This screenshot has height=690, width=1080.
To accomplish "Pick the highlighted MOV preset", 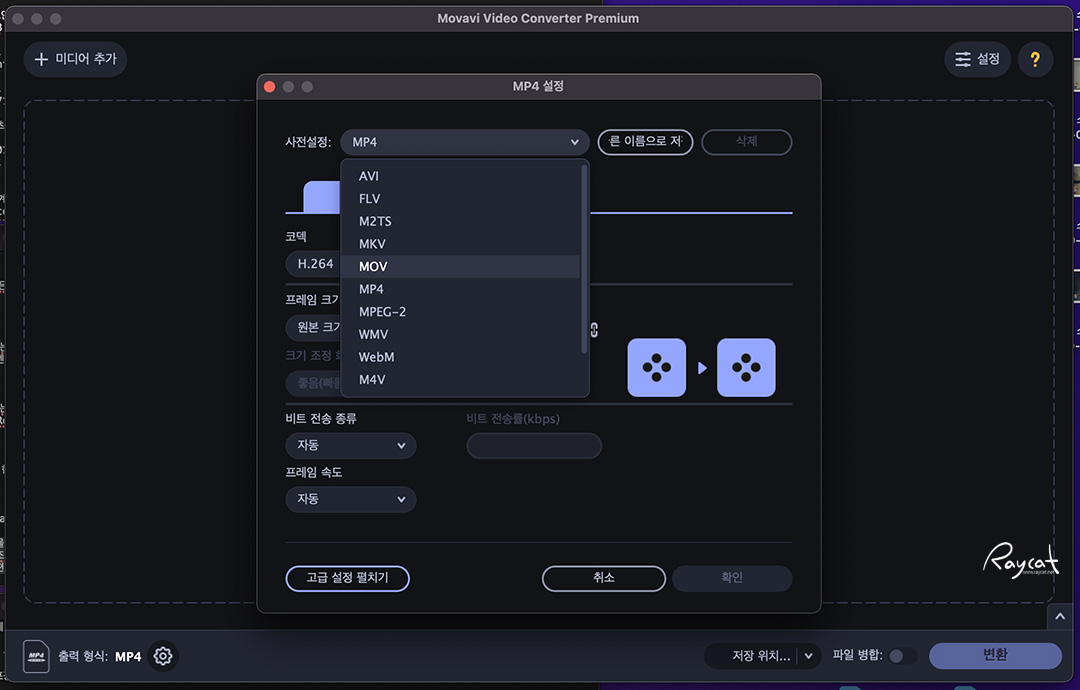I will point(460,266).
